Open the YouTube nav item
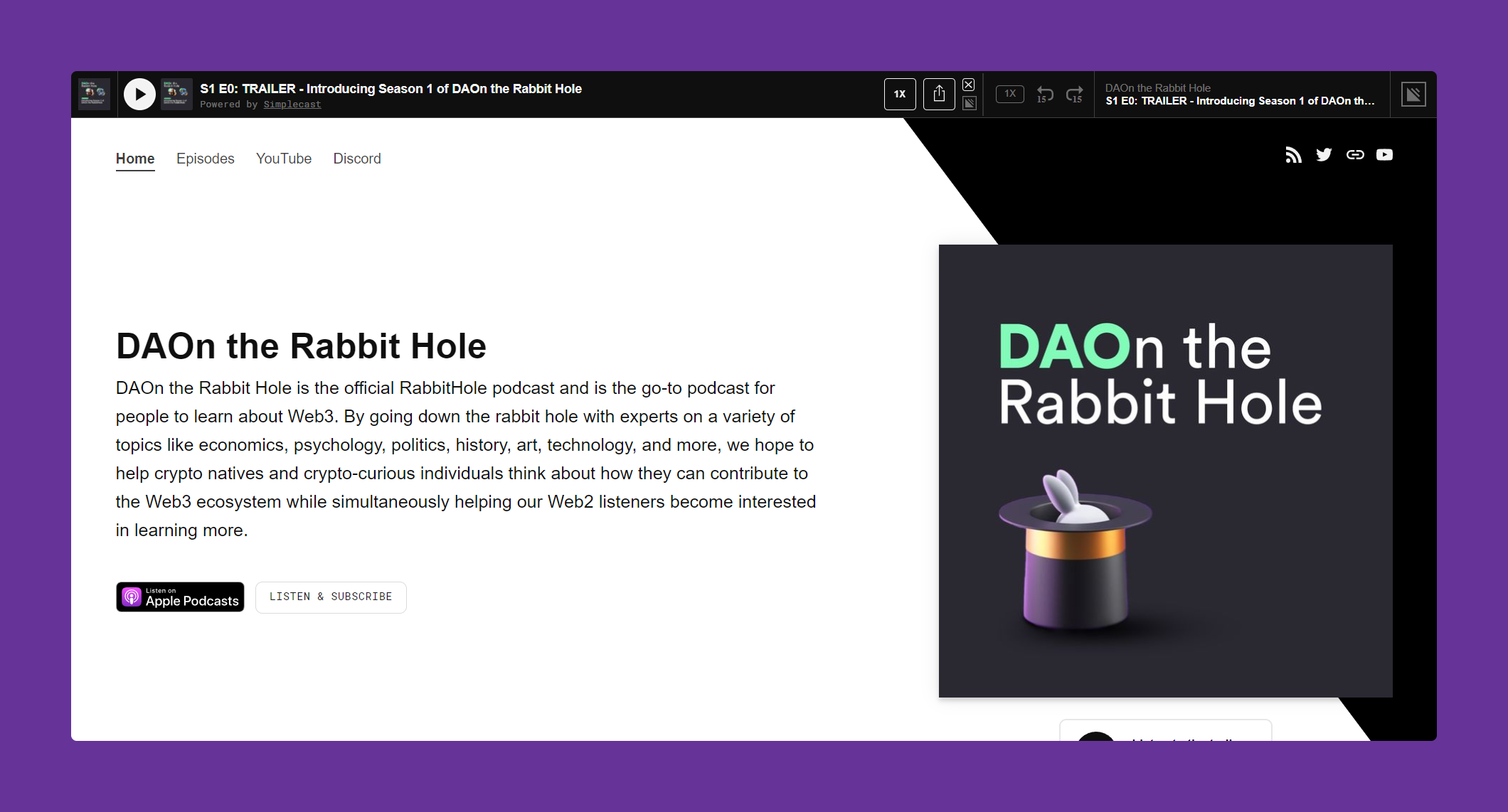The image size is (1508, 812). (x=284, y=159)
